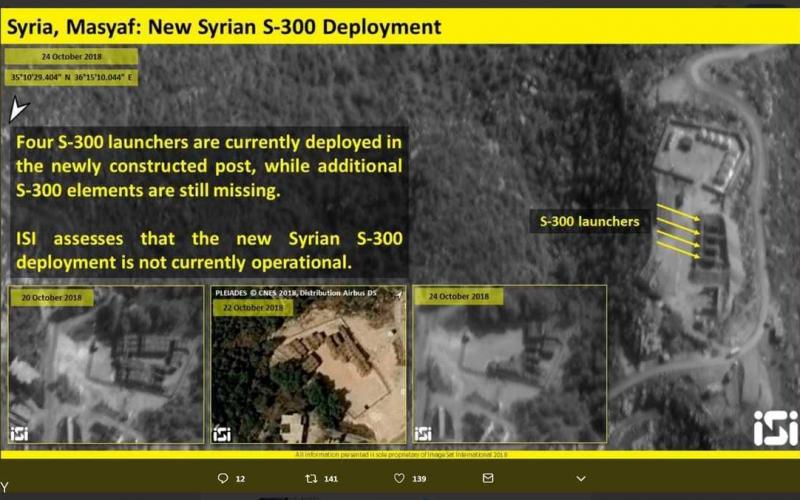Open the 22 October 2018 color satellite thumbnail
The height and width of the screenshot is (500, 800).
308,364
